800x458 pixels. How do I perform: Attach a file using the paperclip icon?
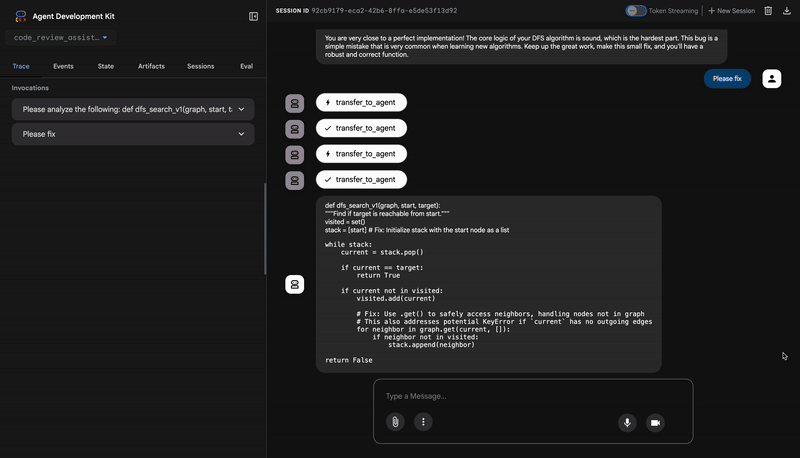click(395, 422)
